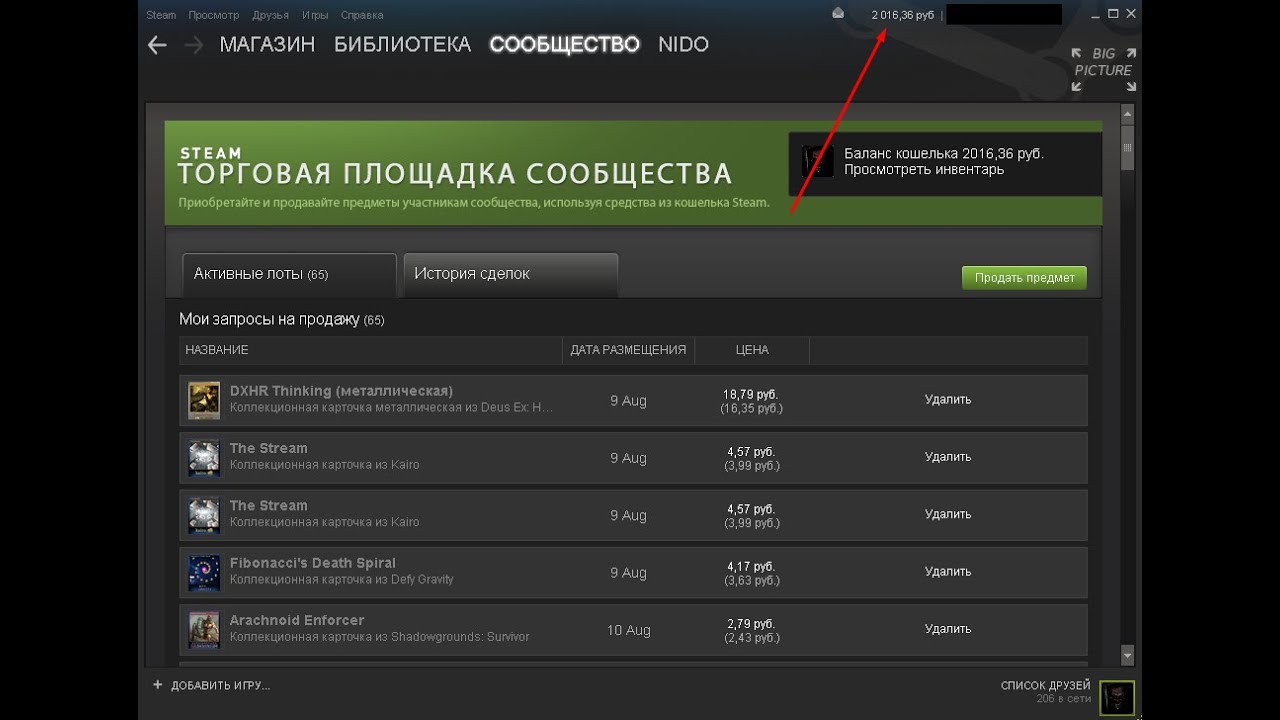Open СПИСОК ДРУЗЕЙ text

[x=1045, y=686]
